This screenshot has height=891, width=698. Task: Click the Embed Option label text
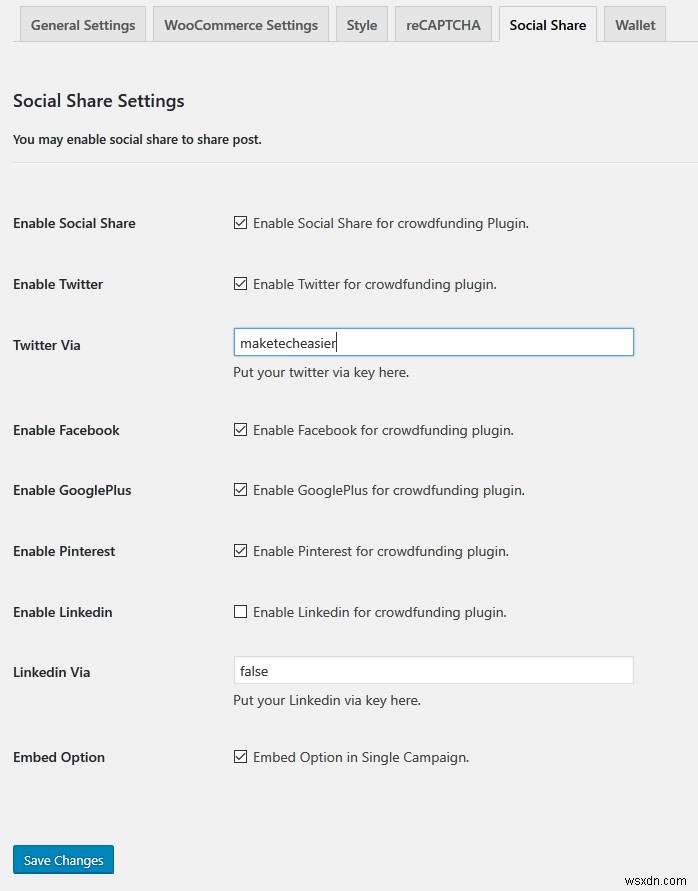(58, 757)
